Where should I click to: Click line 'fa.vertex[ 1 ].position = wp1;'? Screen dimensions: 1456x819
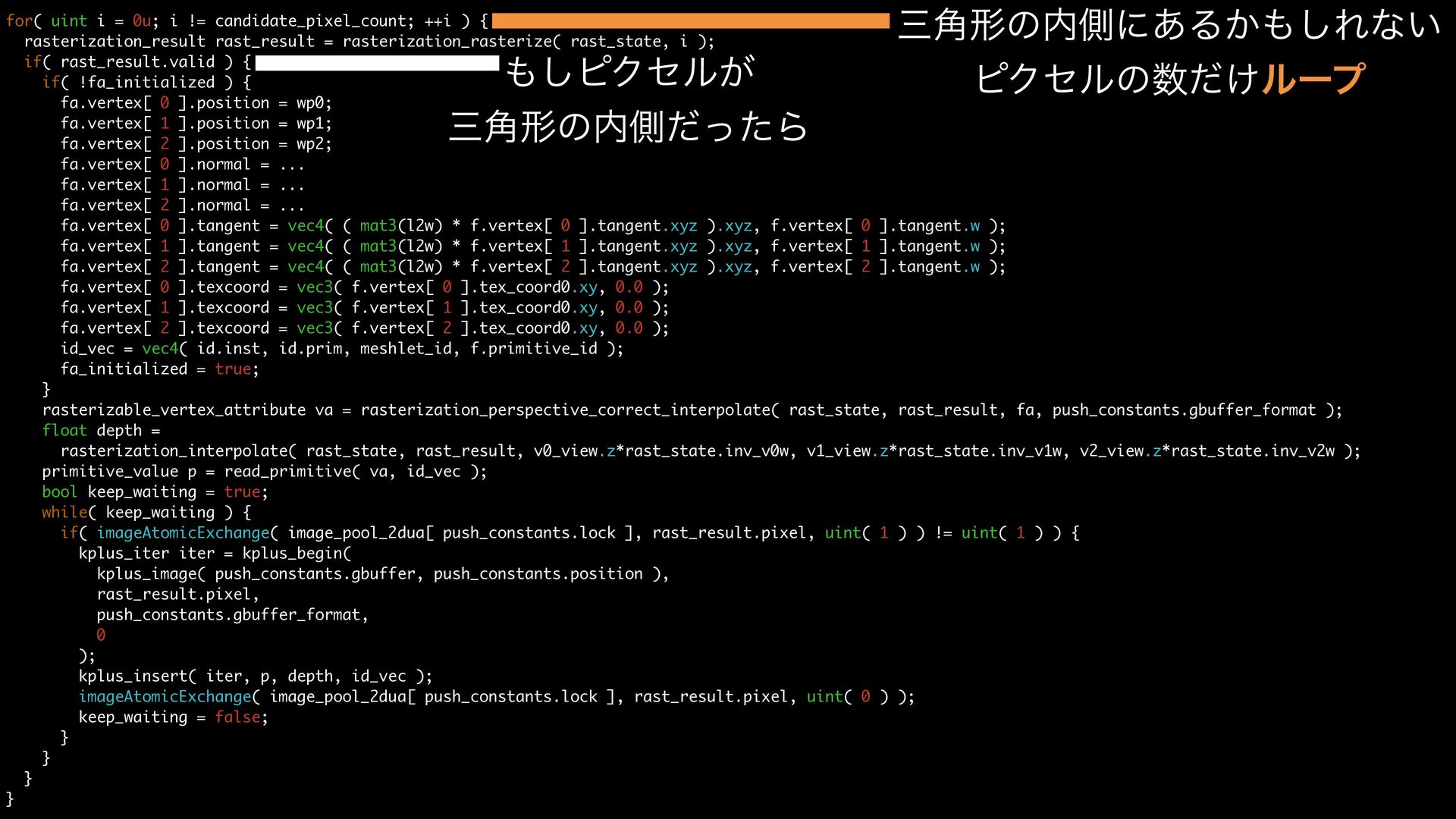pyautogui.click(x=196, y=124)
